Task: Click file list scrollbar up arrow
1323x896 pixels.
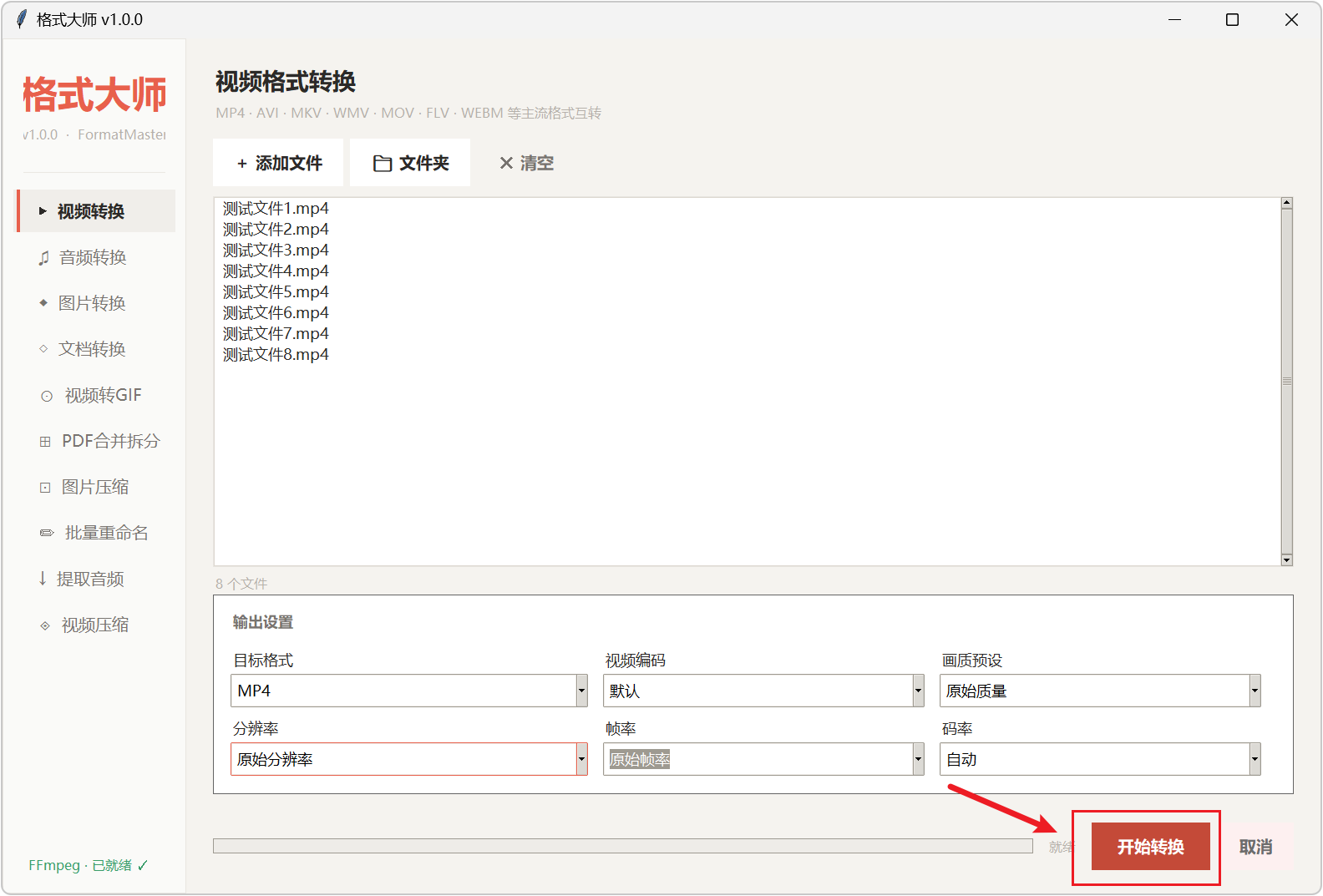Action: click(1286, 203)
